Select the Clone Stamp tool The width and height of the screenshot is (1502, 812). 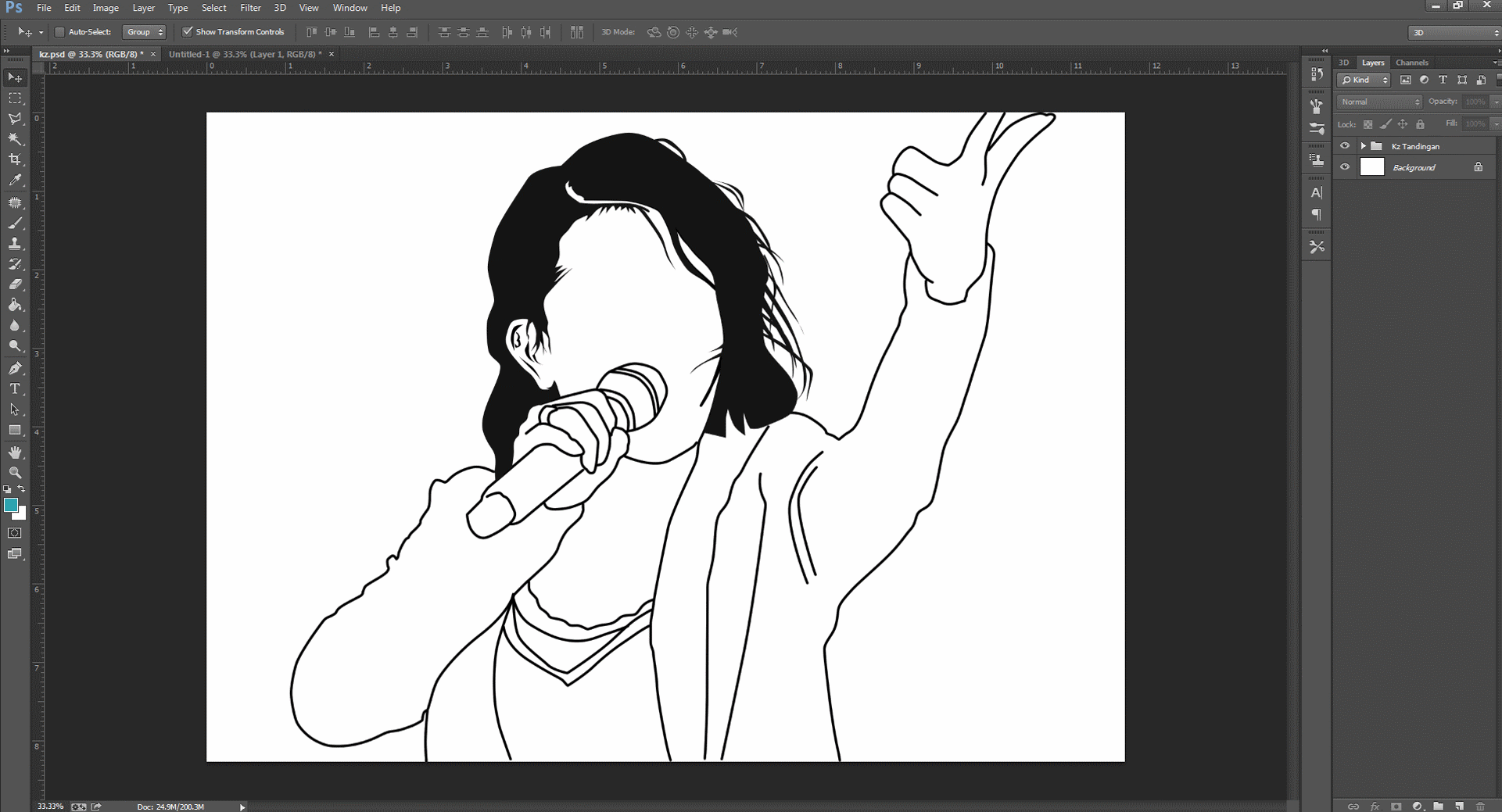click(15, 244)
